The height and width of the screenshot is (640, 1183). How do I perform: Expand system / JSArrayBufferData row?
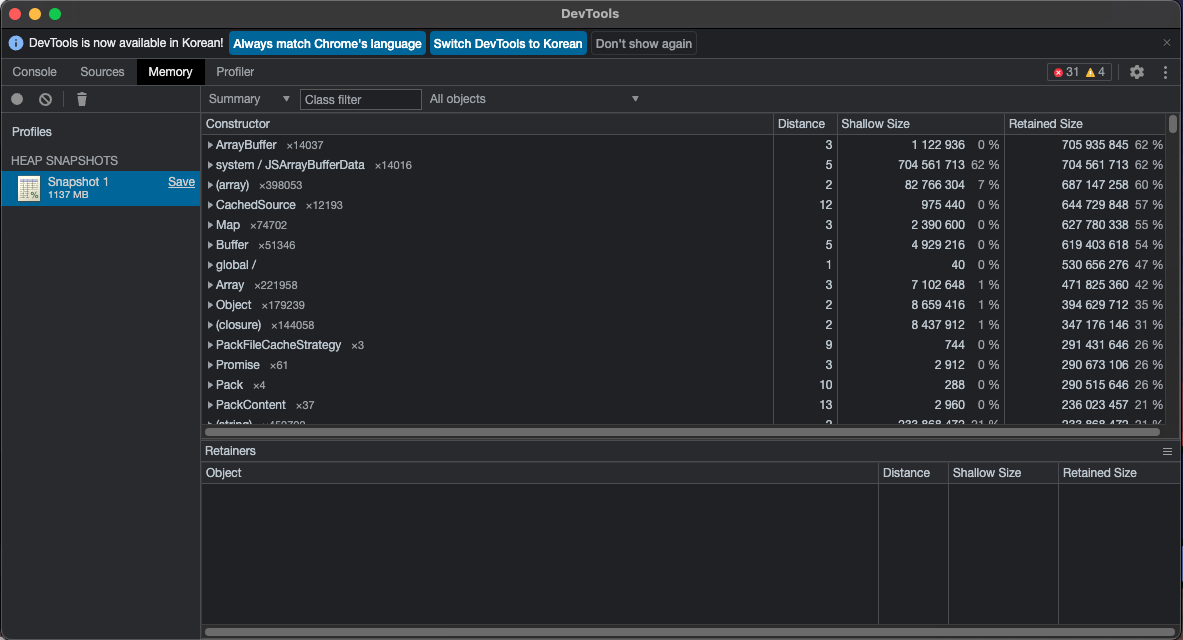pyautogui.click(x=210, y=165)
